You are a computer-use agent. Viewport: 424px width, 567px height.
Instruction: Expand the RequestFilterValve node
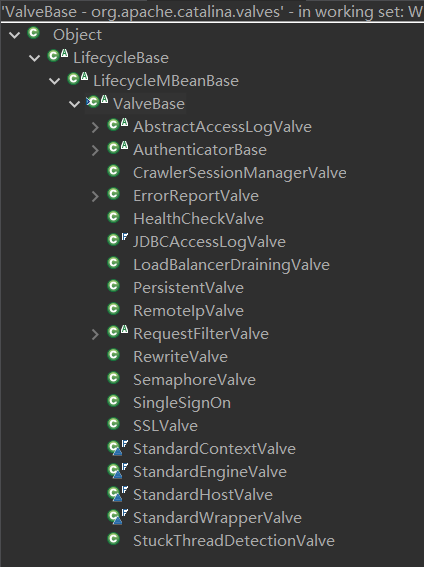click(x=95, y=334)
